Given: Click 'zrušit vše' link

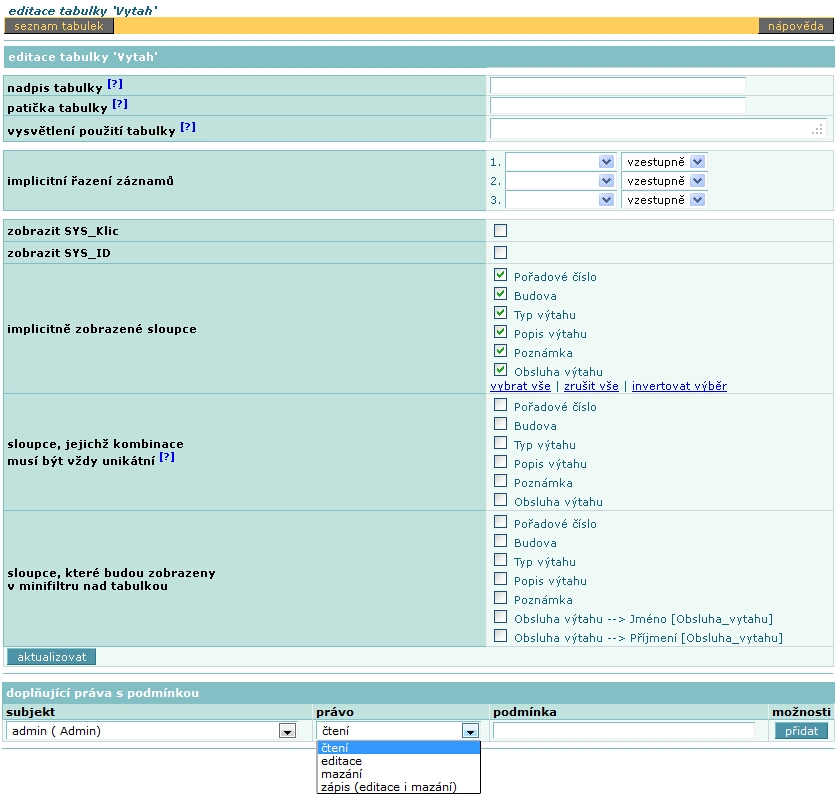Looking at the screenshot, I should [x=591, y=386].
